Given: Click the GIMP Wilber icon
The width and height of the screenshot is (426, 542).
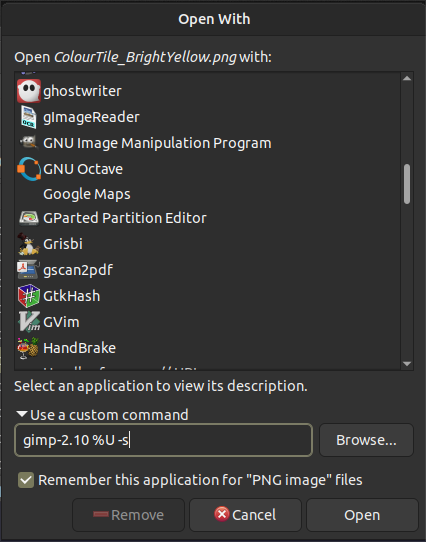Looking at the screenshot, I should click(29, 142).
